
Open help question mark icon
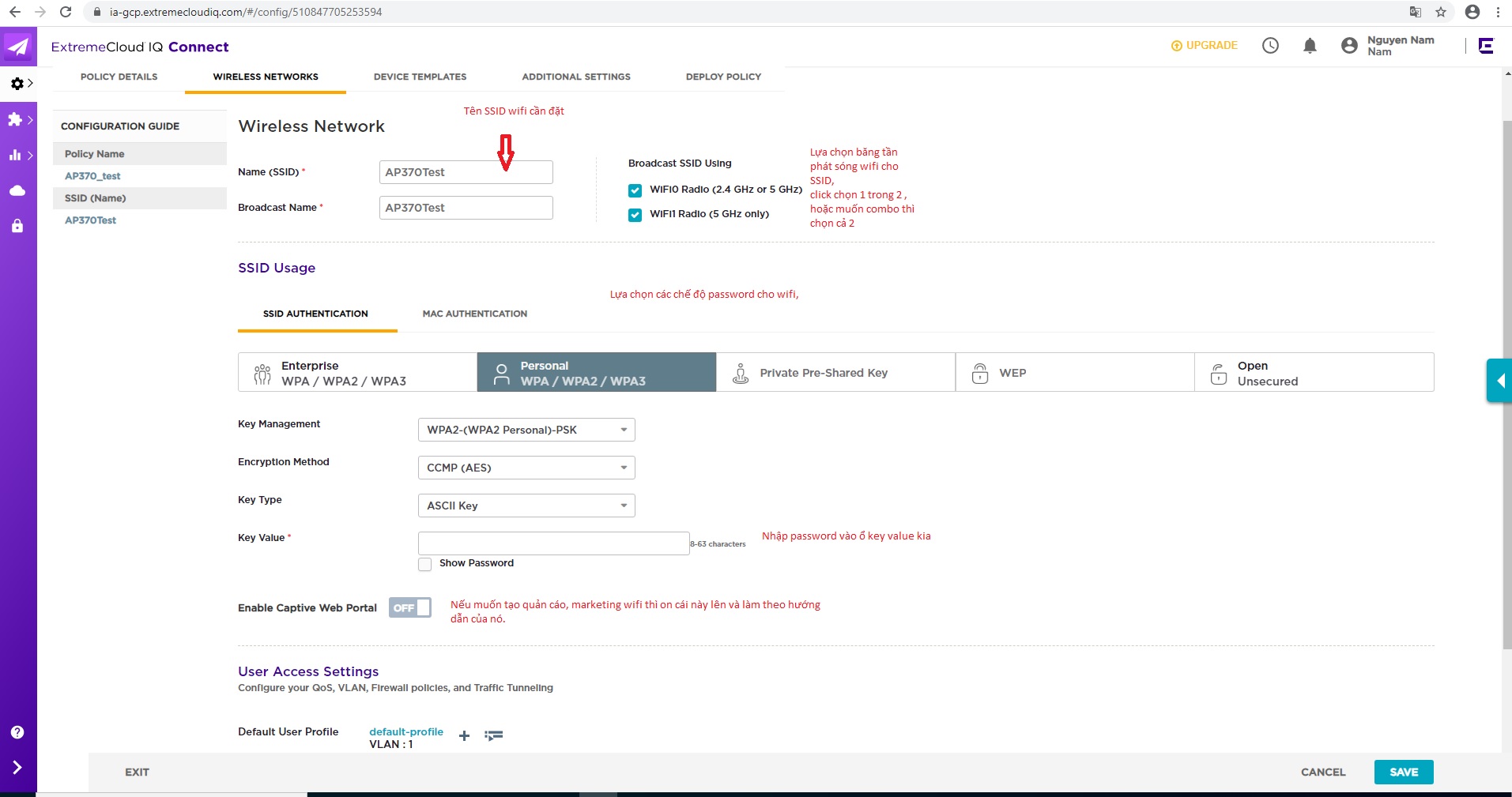17,732
